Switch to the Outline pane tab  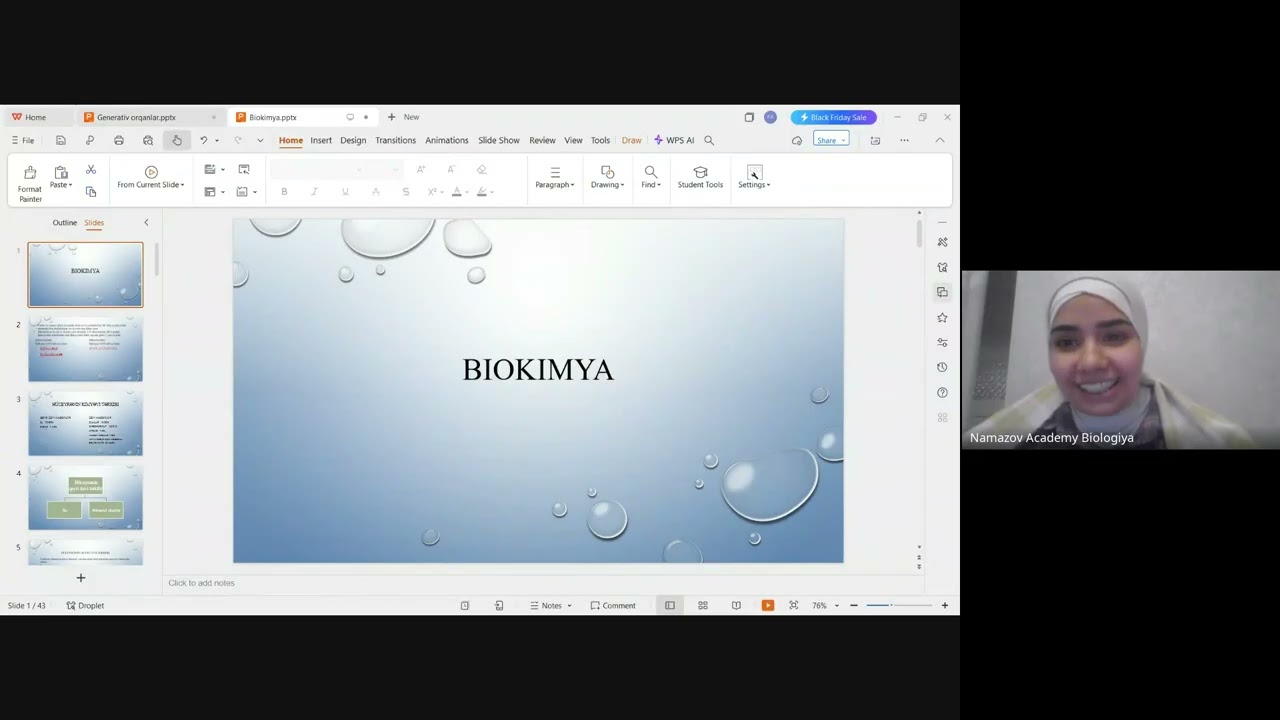[65, 223]
